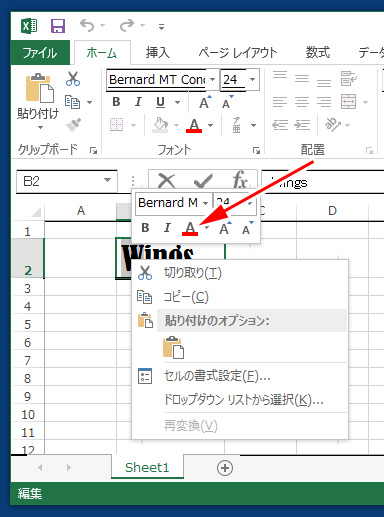Switch to the 数式 tab
This screenshot has height=517, width=384.
pyautogui.click(x=318, y=53)
